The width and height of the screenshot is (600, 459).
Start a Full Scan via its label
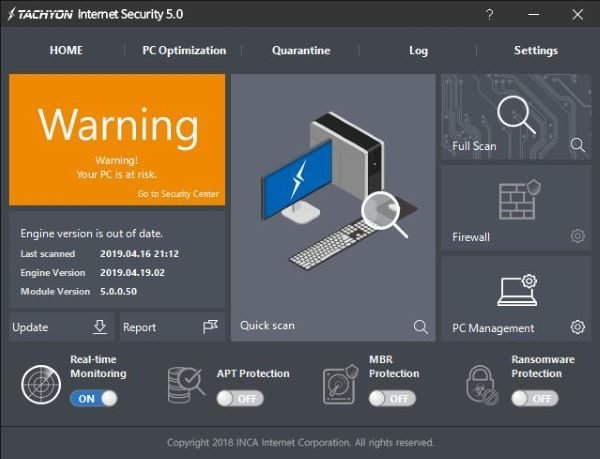[x=474, y=146]
